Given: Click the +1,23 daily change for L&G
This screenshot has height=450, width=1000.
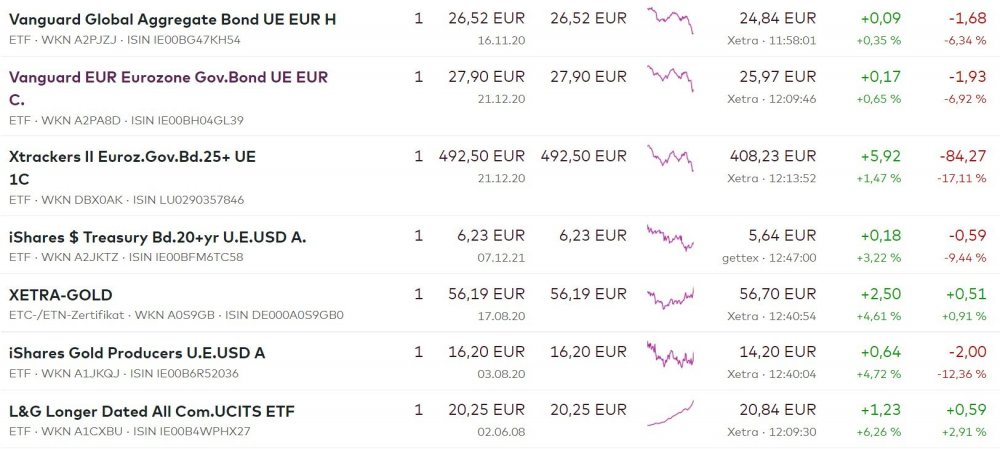Looking at the screenshot, I should tap(880, 411).
